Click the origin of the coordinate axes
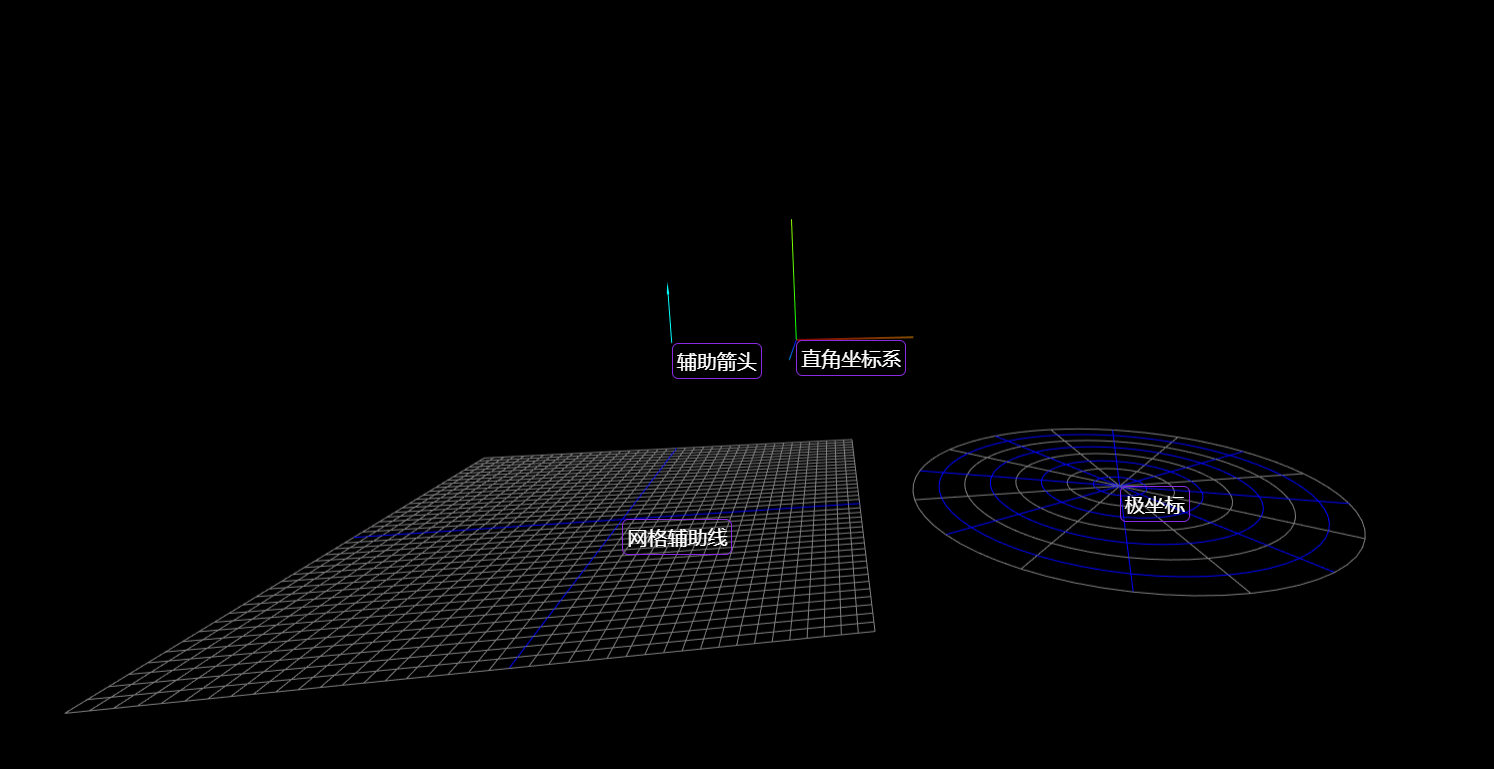Screen dimensions: 1494x769 (796, 339)
